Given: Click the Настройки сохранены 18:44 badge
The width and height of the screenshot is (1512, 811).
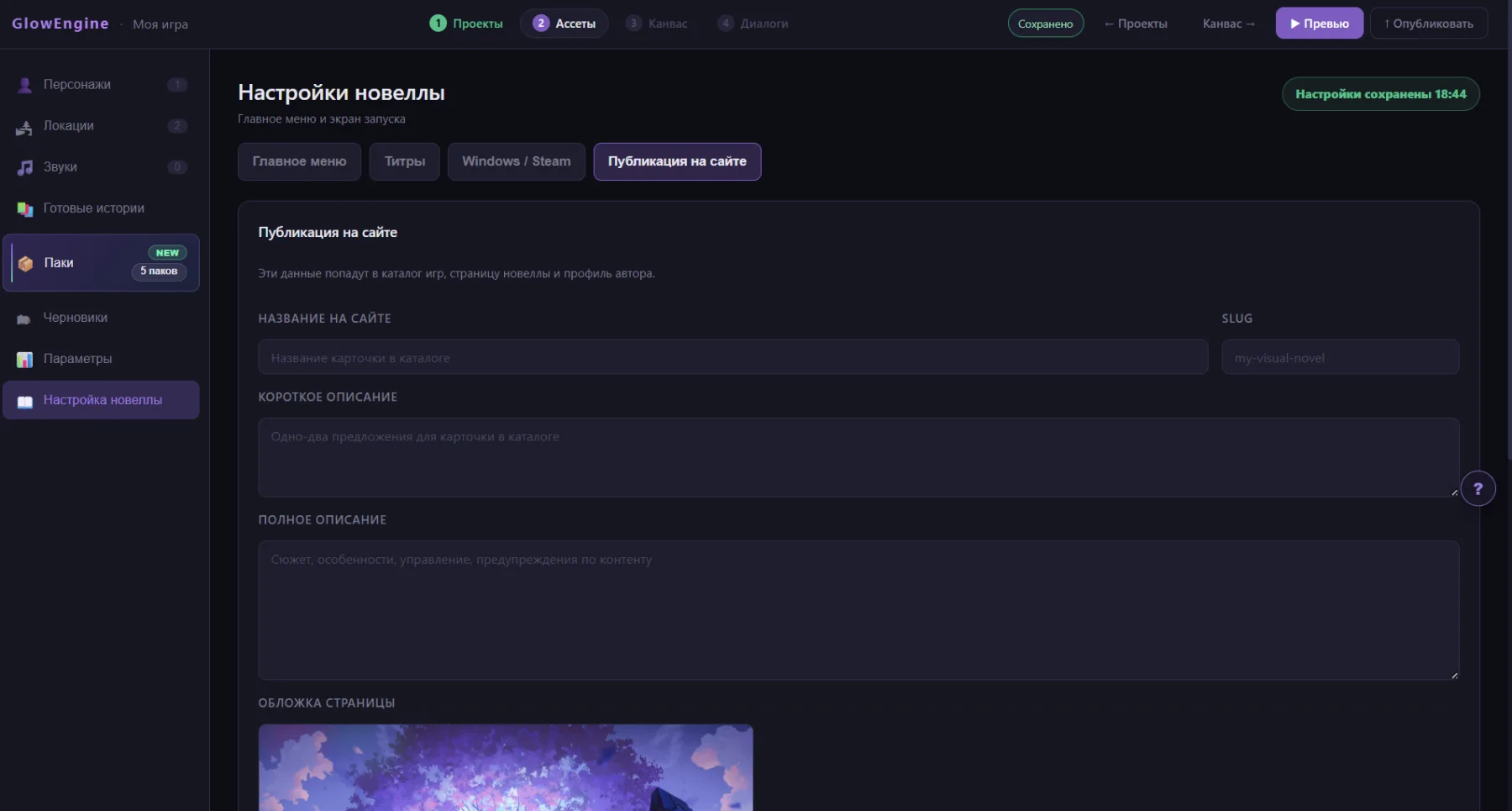Looking at the screenshot, I should pyautogui.click(x=1380, y=94).
